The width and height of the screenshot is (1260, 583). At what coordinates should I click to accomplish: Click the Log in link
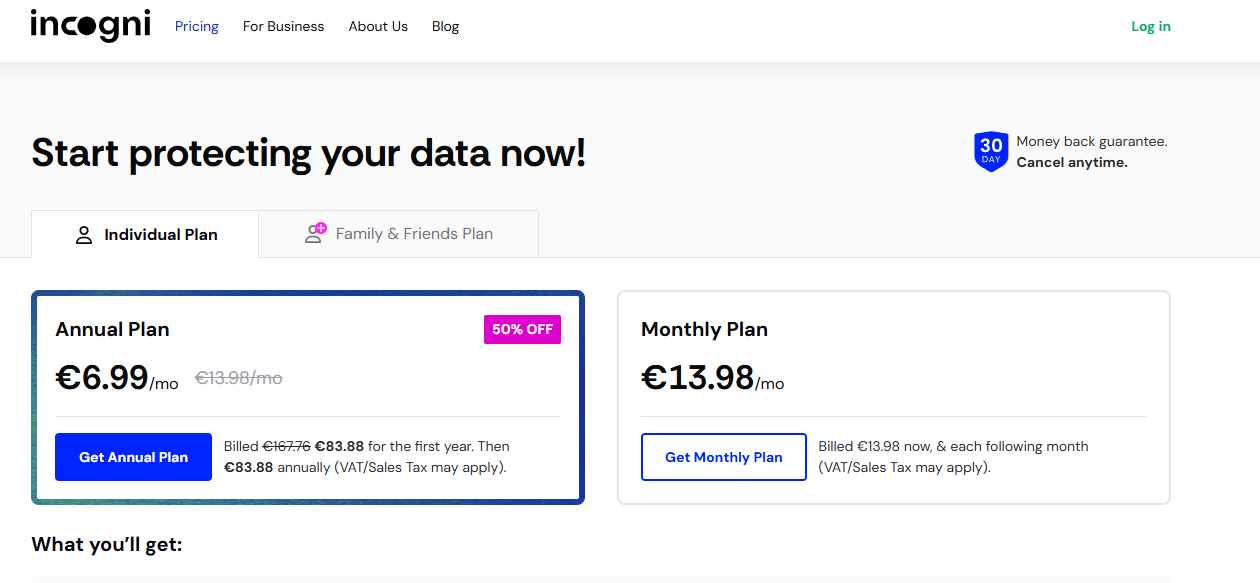1150,26
